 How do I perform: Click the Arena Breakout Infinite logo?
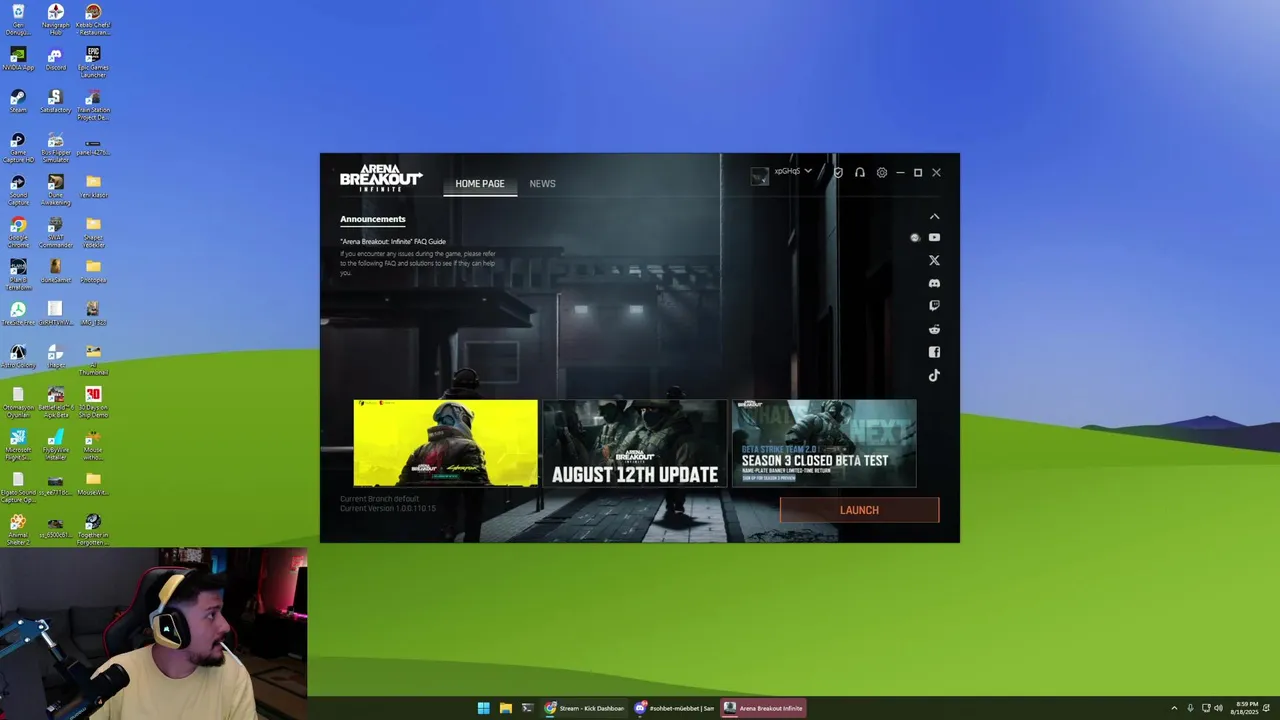point(381,177)
